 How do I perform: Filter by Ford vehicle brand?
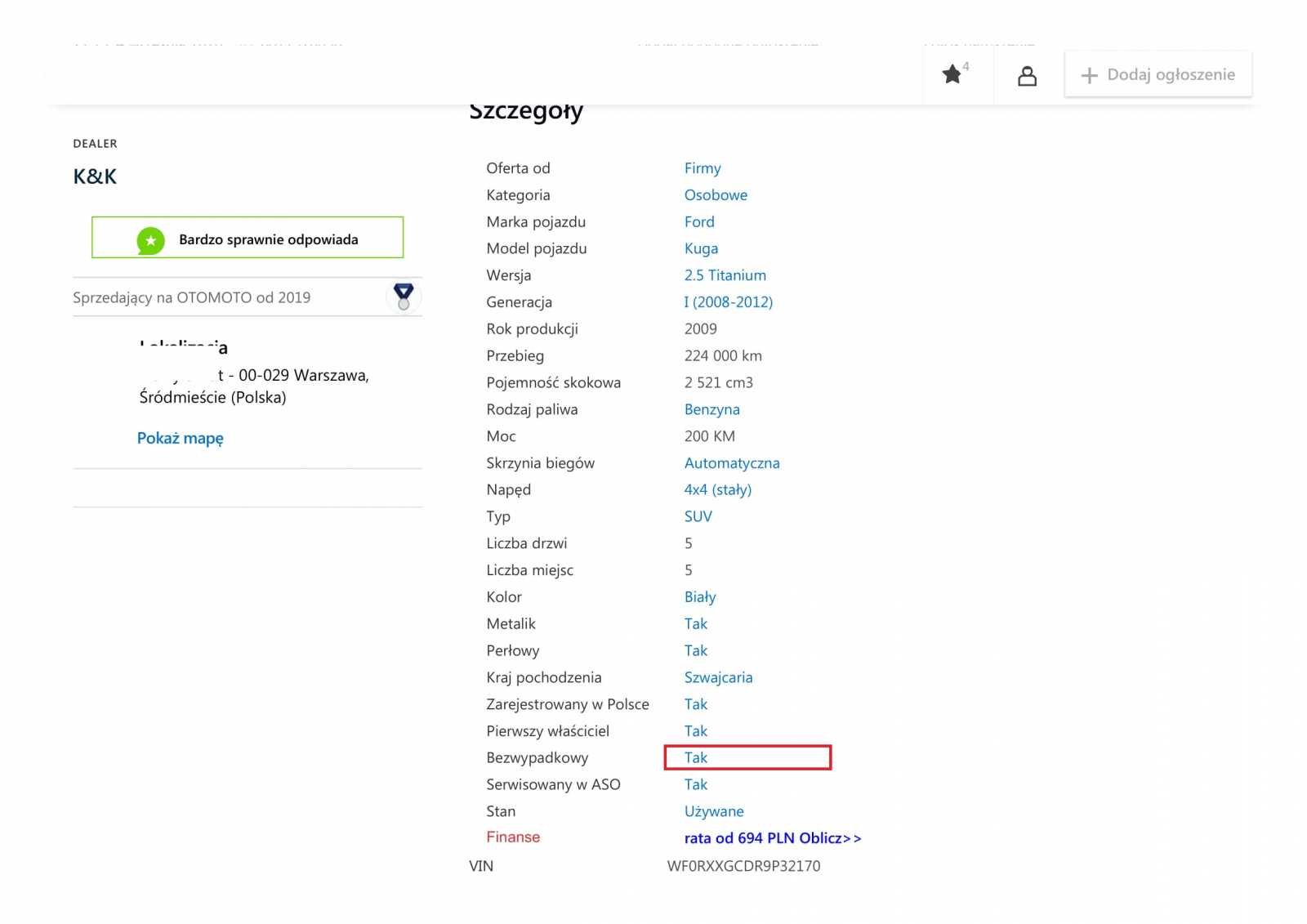tap(699, 222)
